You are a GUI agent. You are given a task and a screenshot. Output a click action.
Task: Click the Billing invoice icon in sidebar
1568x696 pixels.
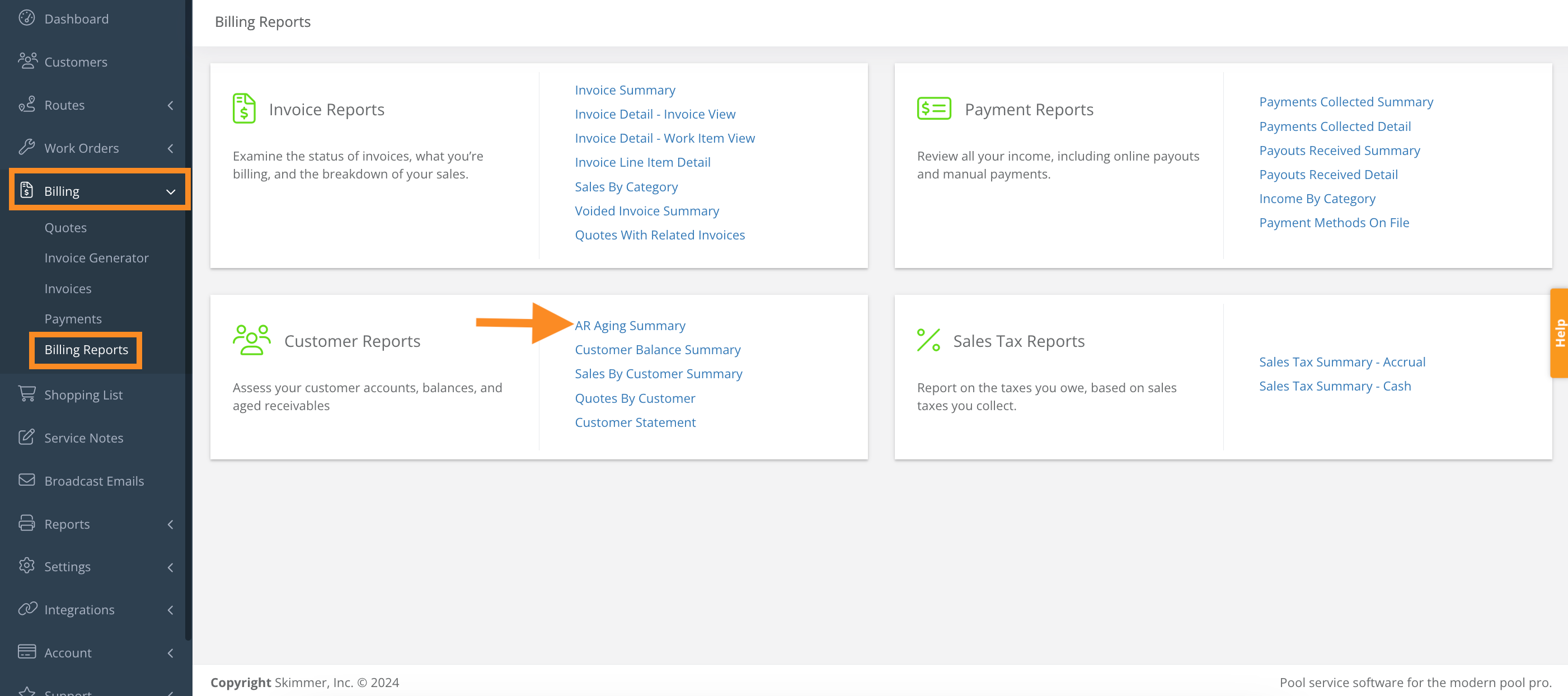tap(27, 190)
